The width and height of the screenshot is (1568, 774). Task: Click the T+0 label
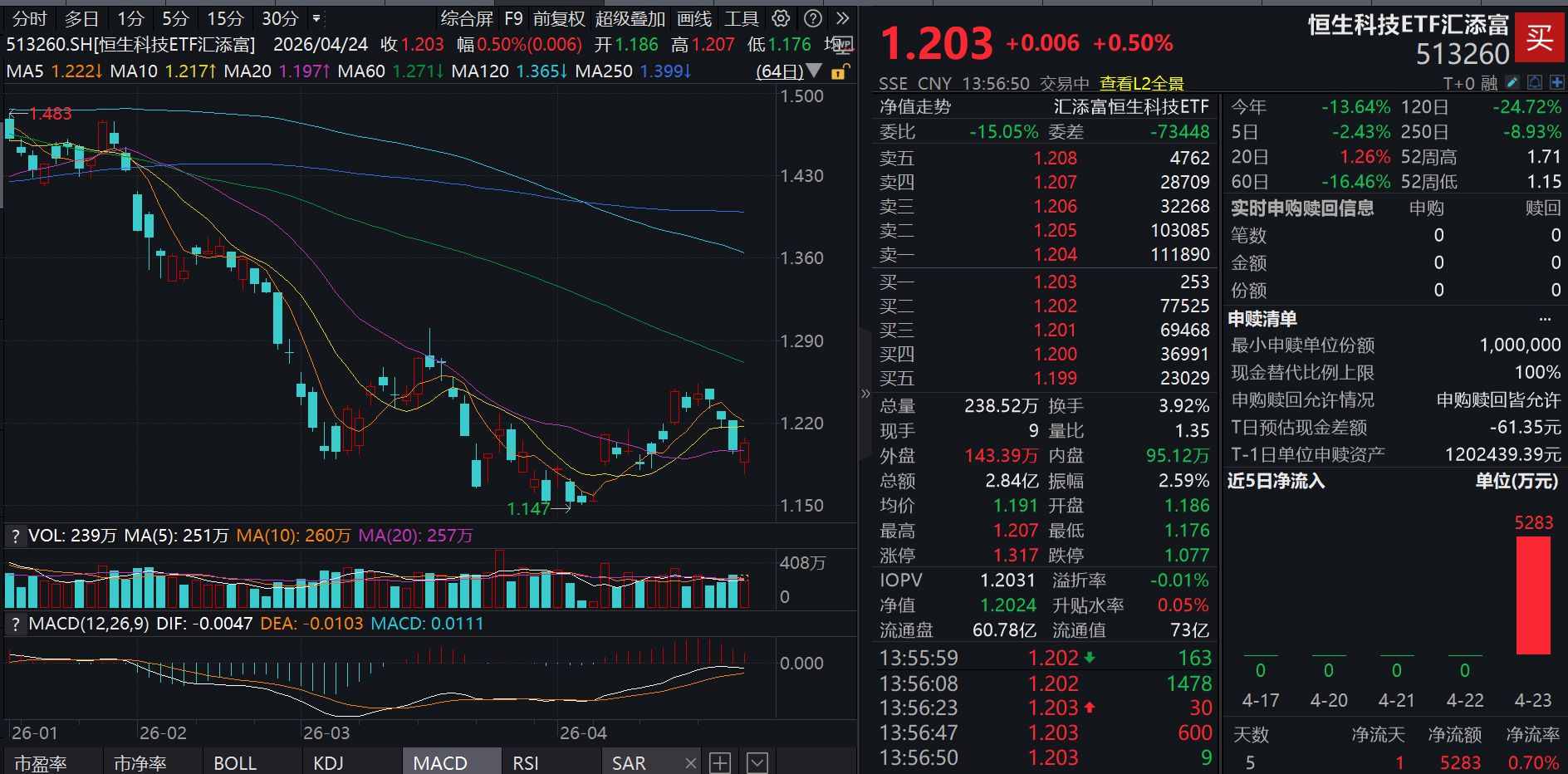[1459, 83]
